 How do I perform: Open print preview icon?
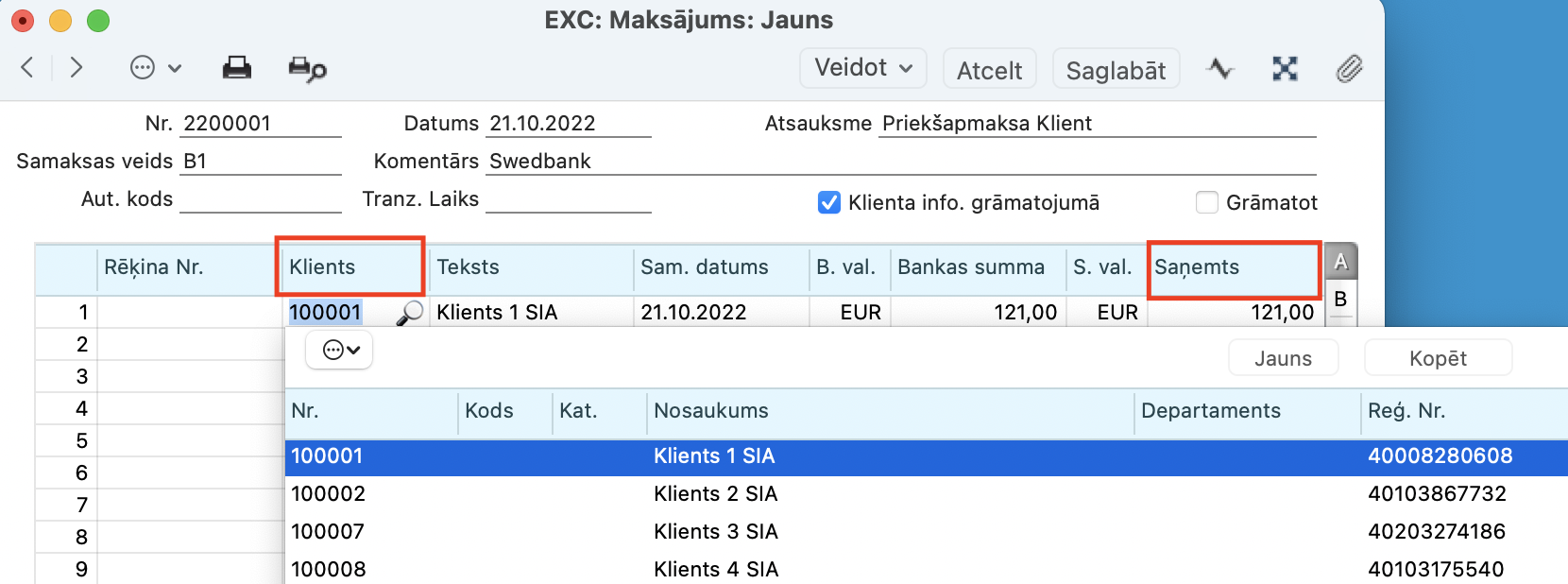tap(307, 69)
